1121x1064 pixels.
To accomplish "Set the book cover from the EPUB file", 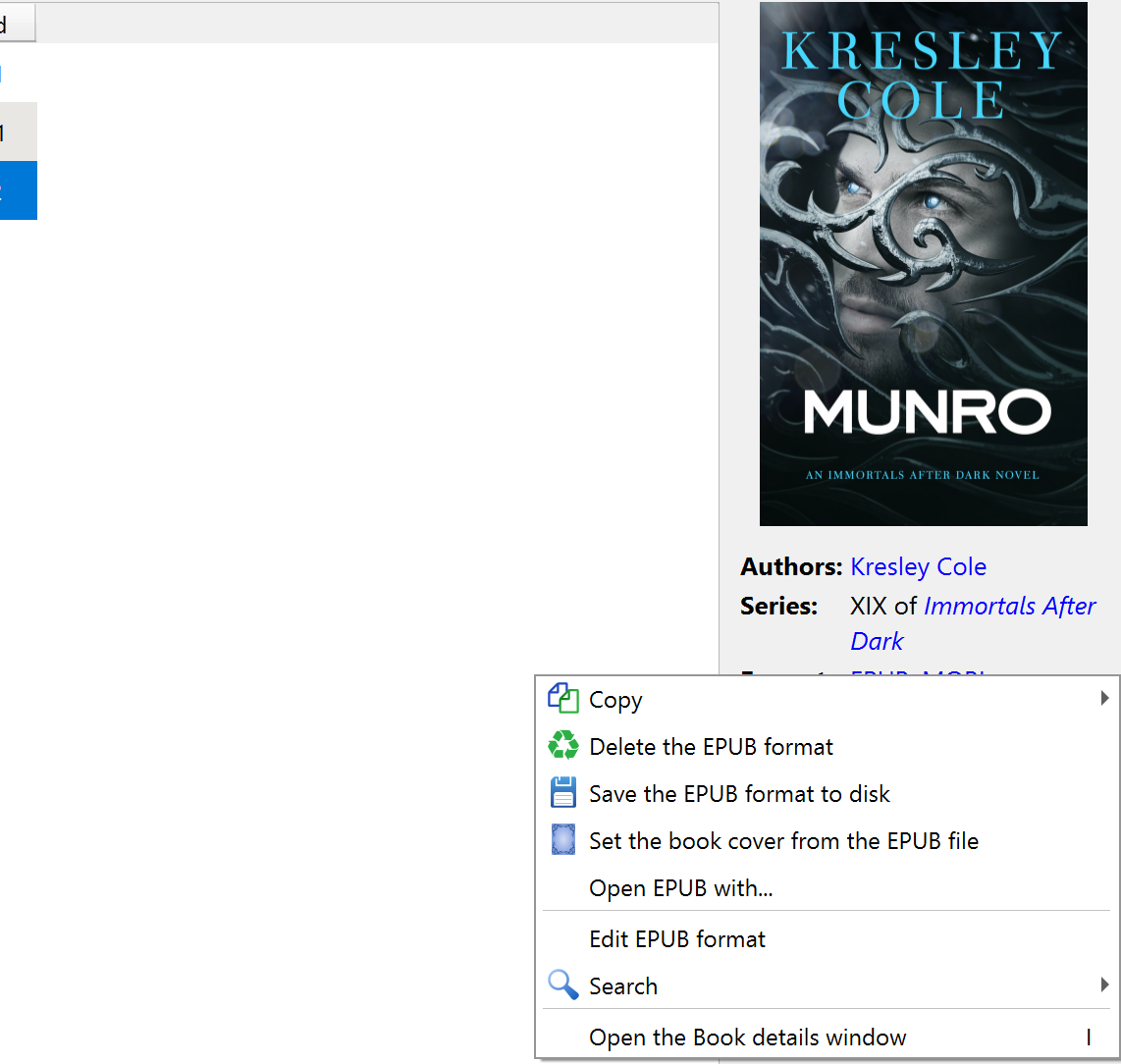I will [x=827, y=841].
